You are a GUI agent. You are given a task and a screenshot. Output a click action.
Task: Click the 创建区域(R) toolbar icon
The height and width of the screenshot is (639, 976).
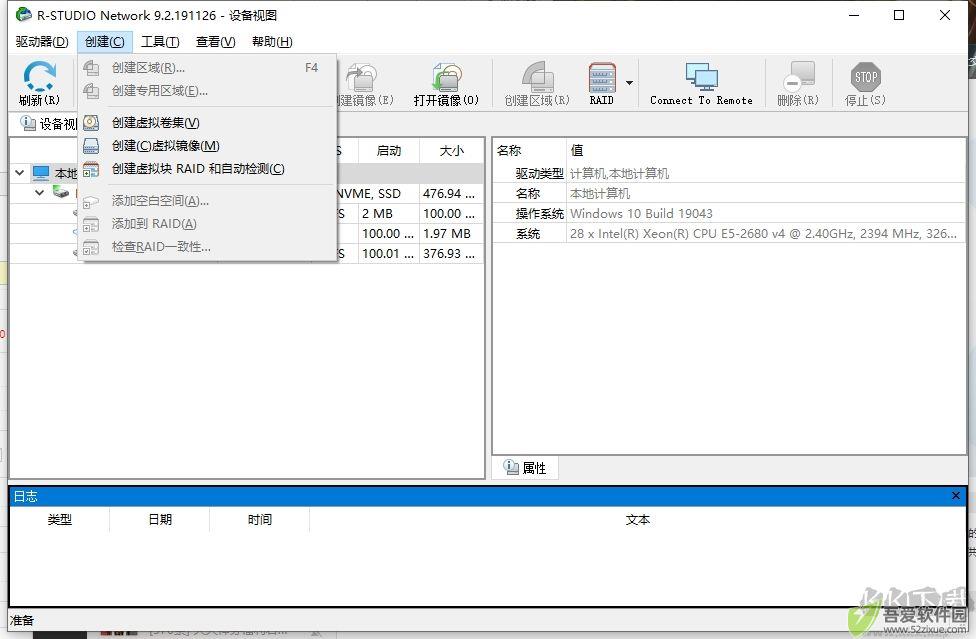(537, 83)
